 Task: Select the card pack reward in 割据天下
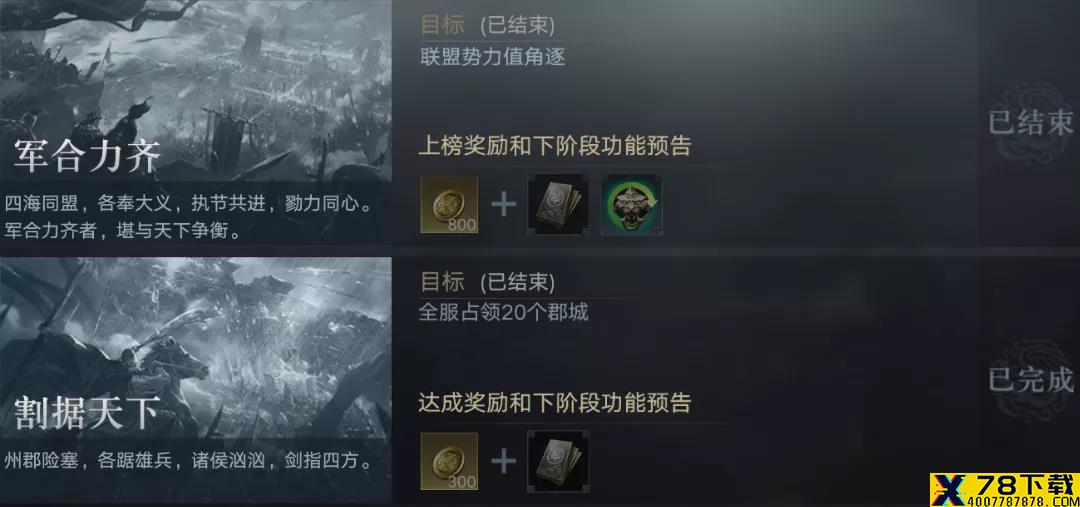559,462
